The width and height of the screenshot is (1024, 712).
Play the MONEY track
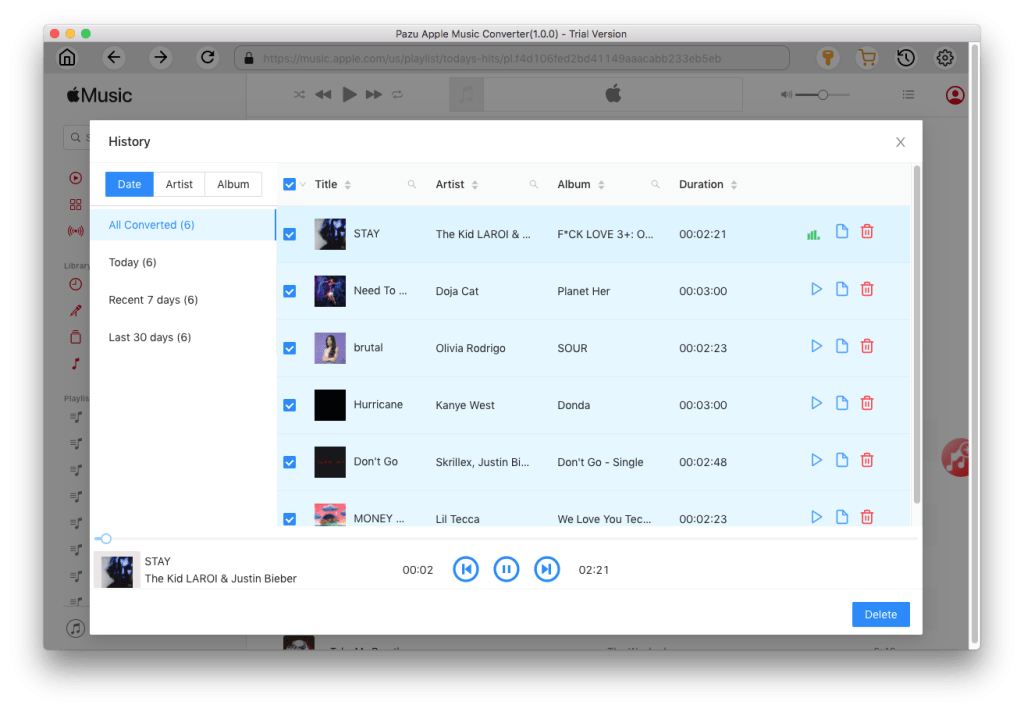816,517
